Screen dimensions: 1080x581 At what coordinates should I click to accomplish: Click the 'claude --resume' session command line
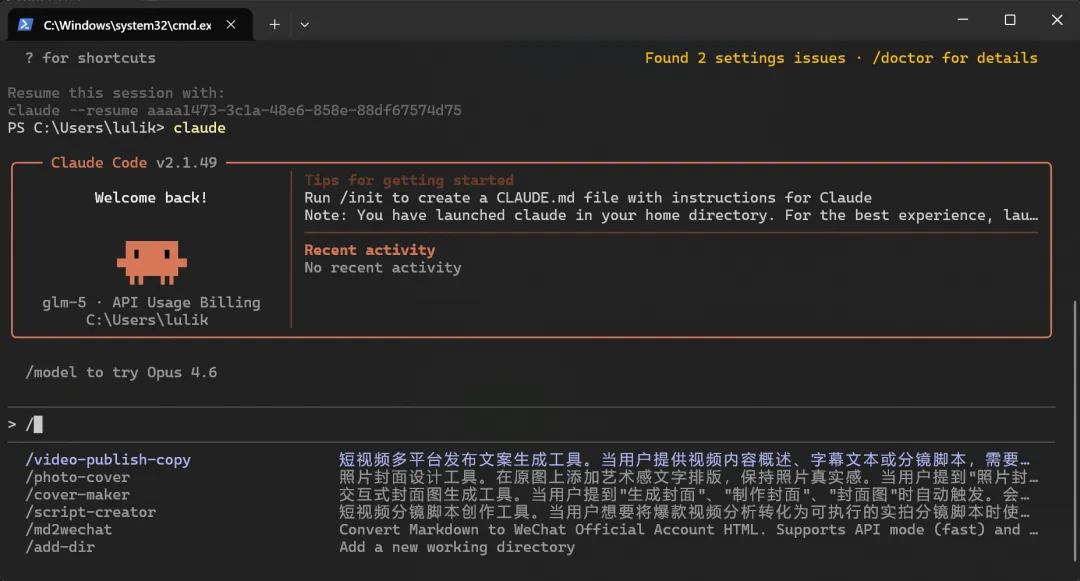[234, 110]
